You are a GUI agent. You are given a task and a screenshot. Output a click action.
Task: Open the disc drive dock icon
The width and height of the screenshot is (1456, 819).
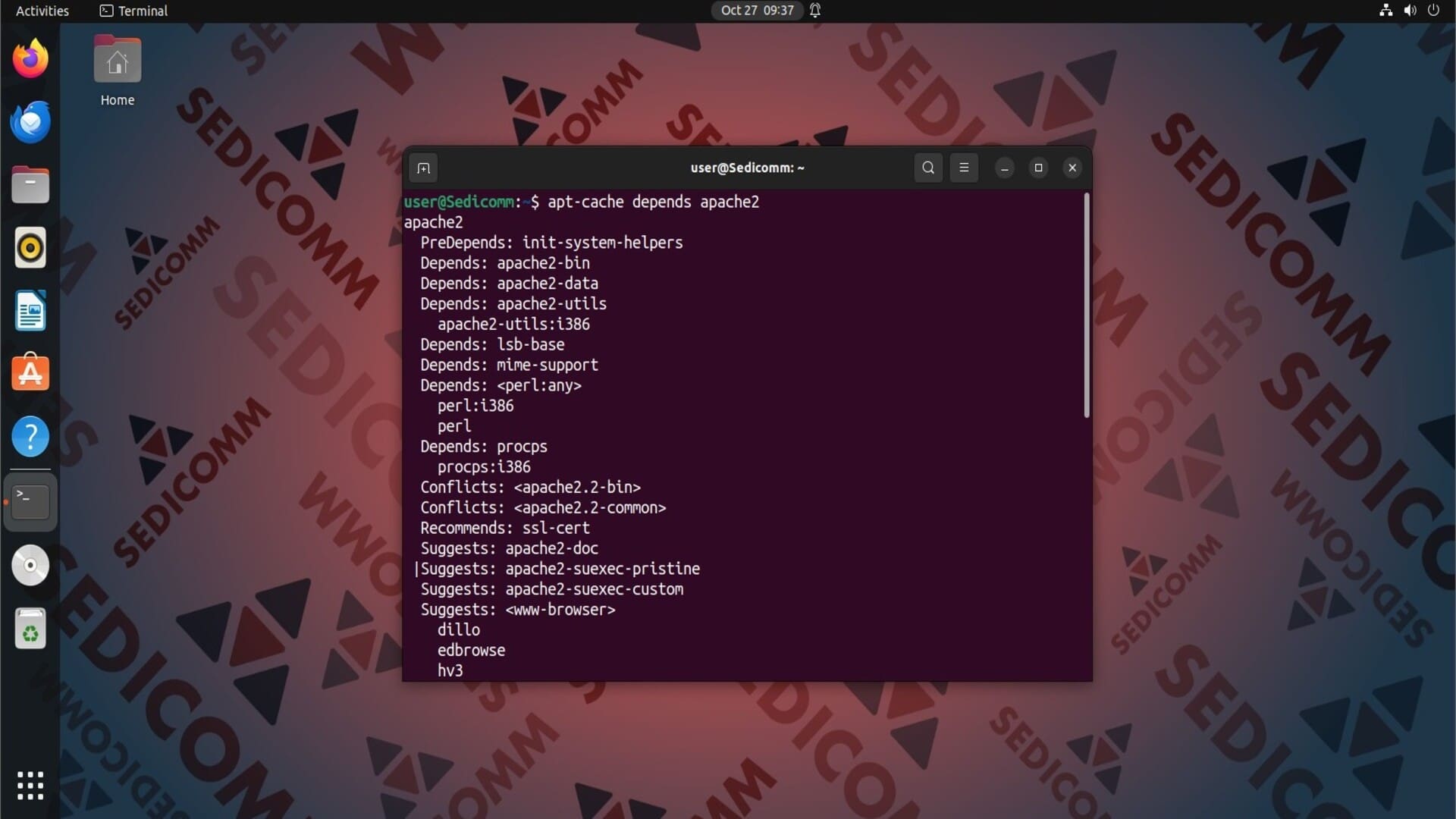(x=30, y=565)
